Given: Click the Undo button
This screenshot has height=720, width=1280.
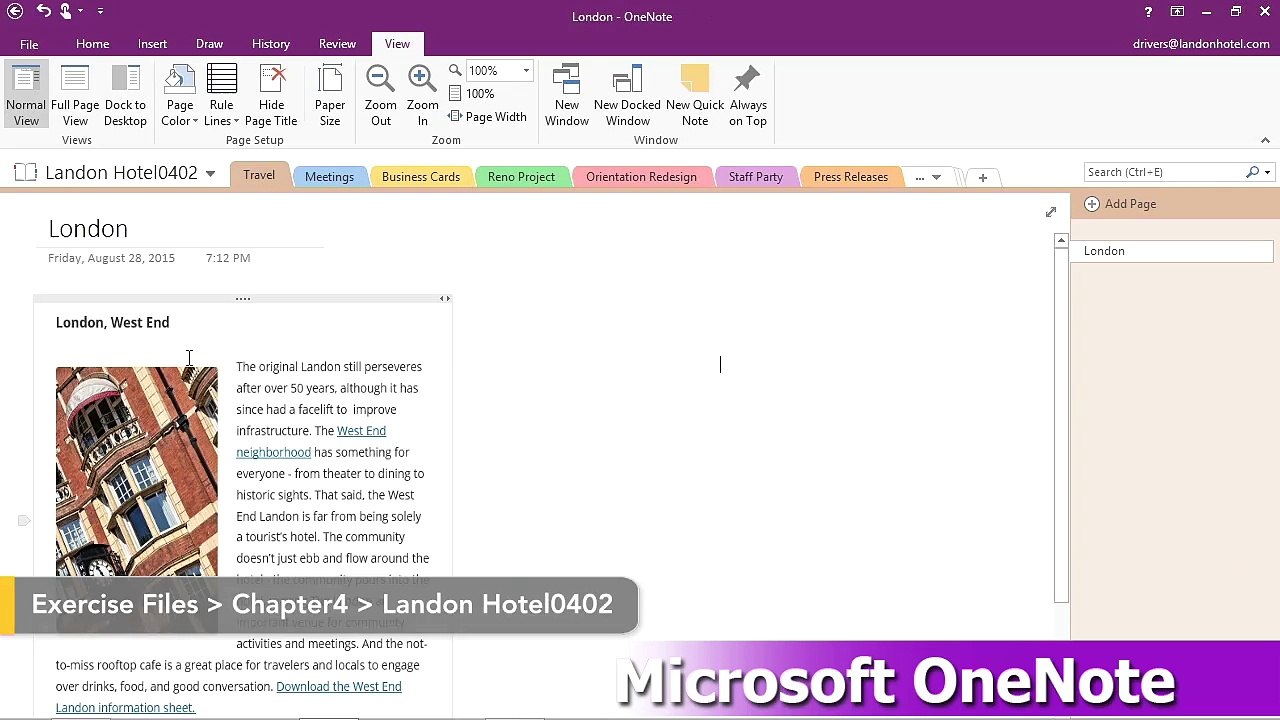Looking at the screenshot, I should [43, 11].
